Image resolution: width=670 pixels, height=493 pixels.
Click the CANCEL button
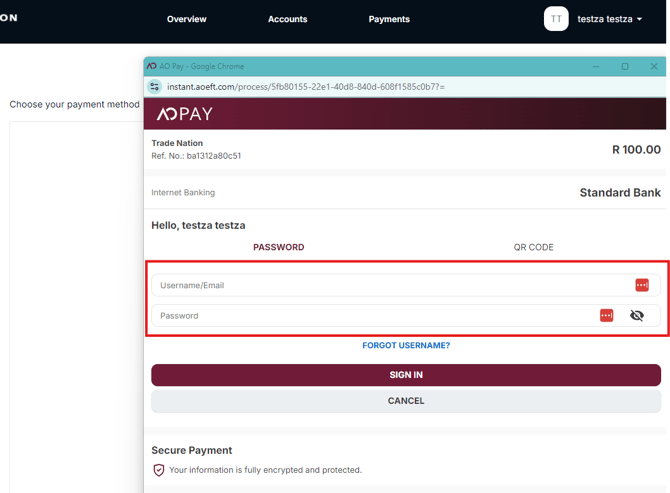(406, 401)
